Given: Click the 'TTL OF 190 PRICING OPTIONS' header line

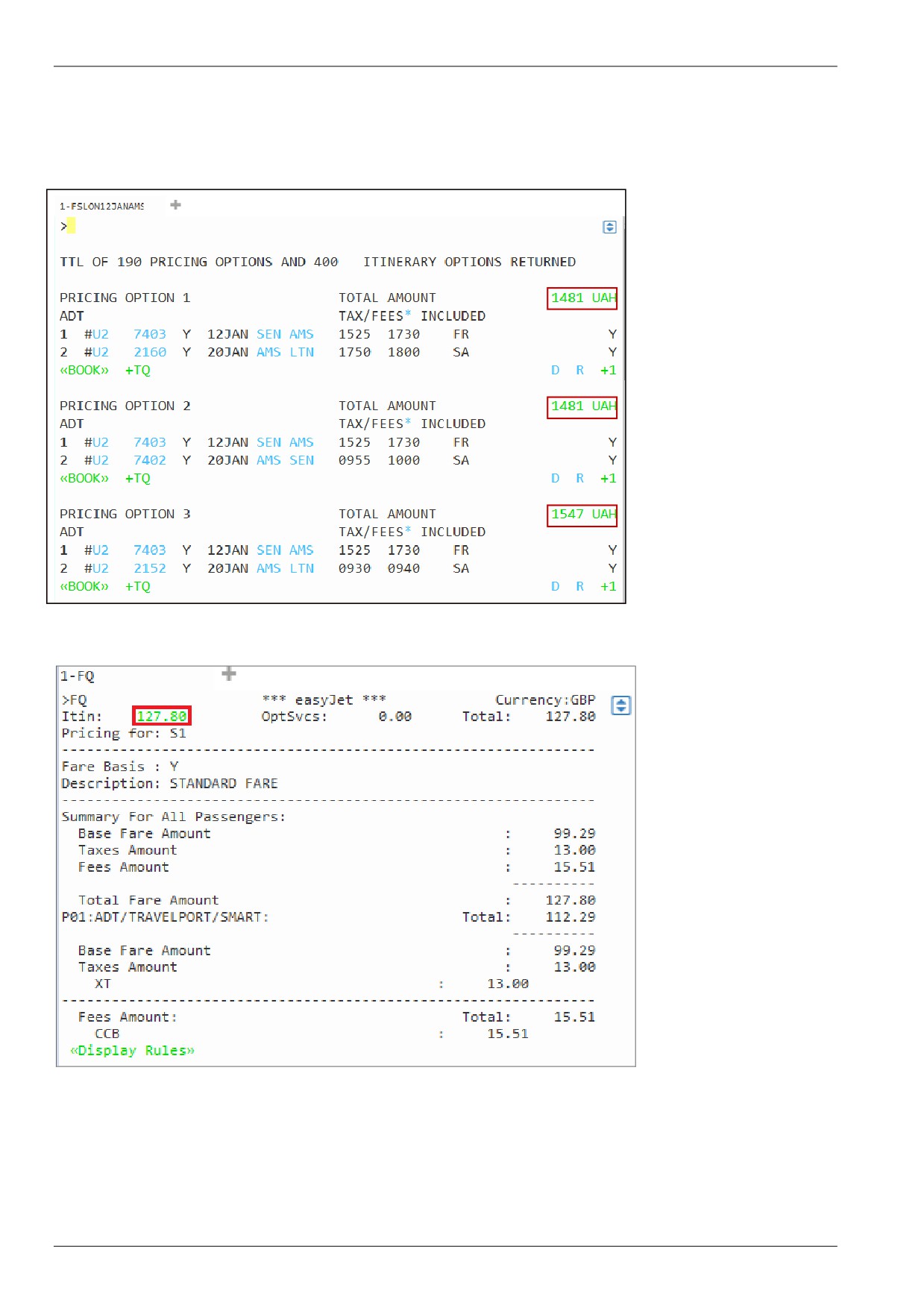Looking at the screenshot, I should 318,262.
